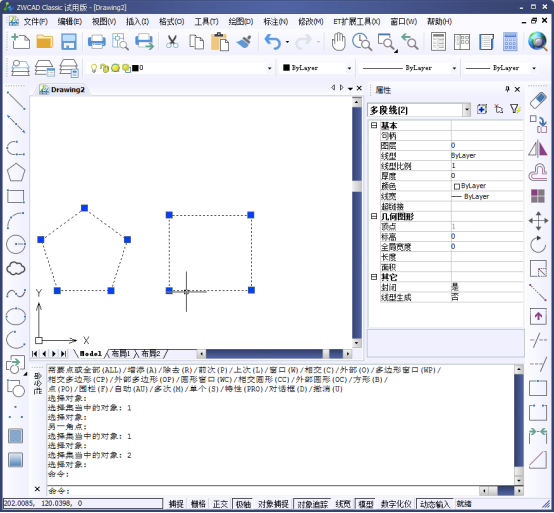554x513 pixels.
Task: Click the Erase tool icon
Action: point(538,101)
